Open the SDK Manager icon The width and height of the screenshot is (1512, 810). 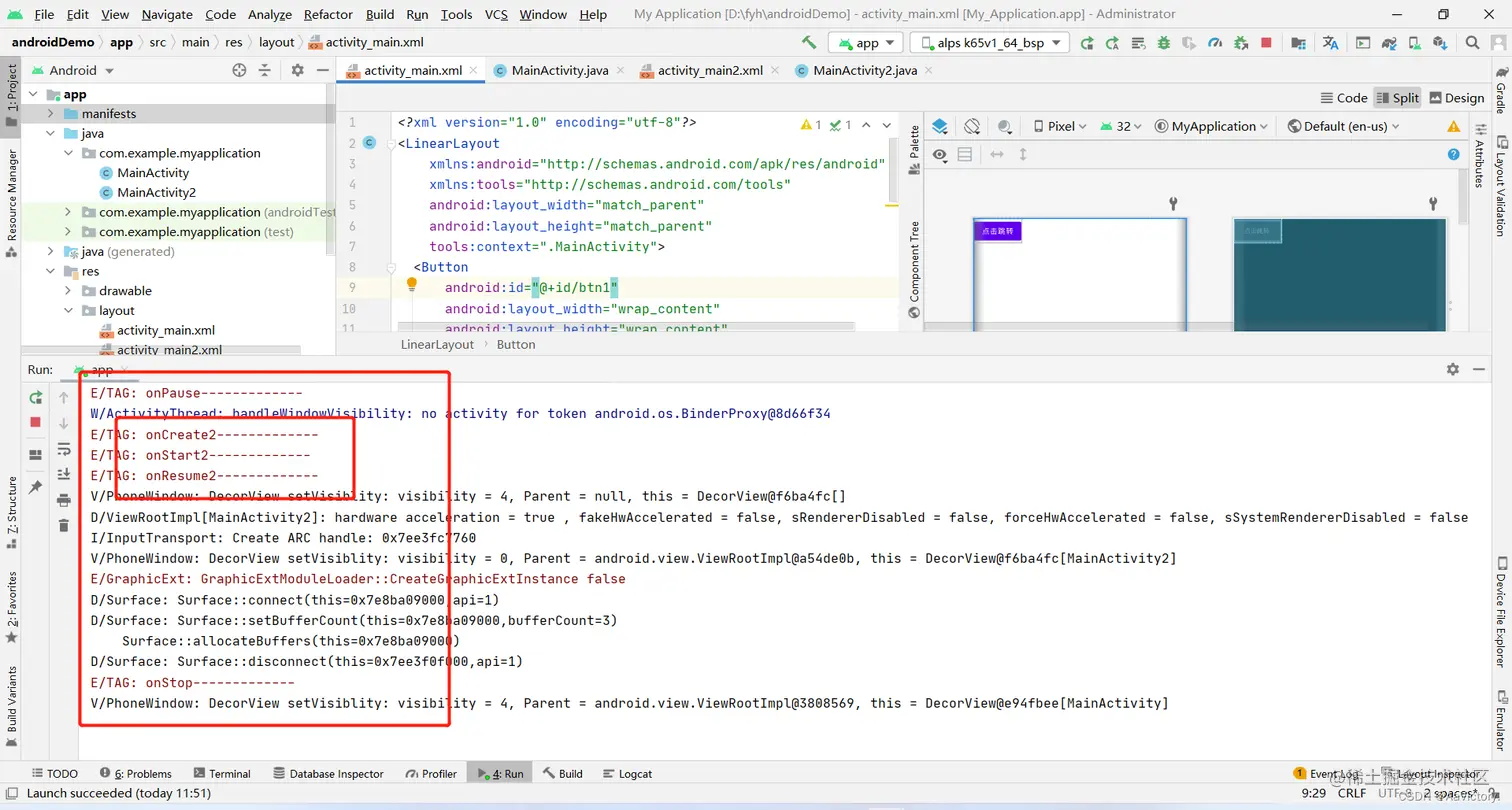click(x=1439, y=43)
